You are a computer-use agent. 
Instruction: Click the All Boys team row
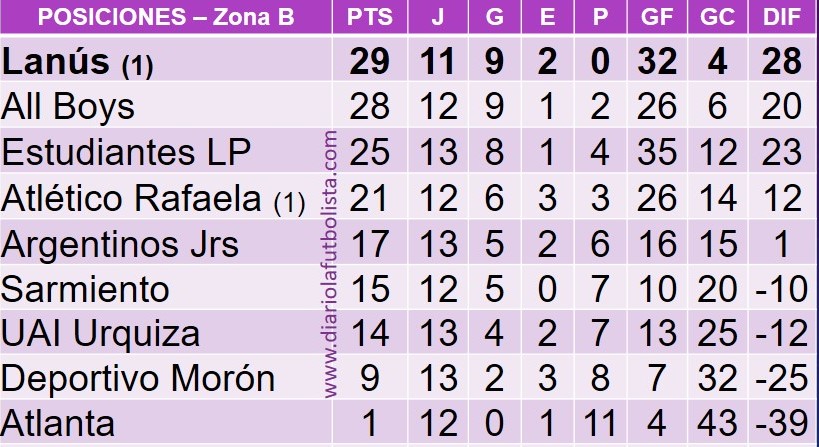410,106
